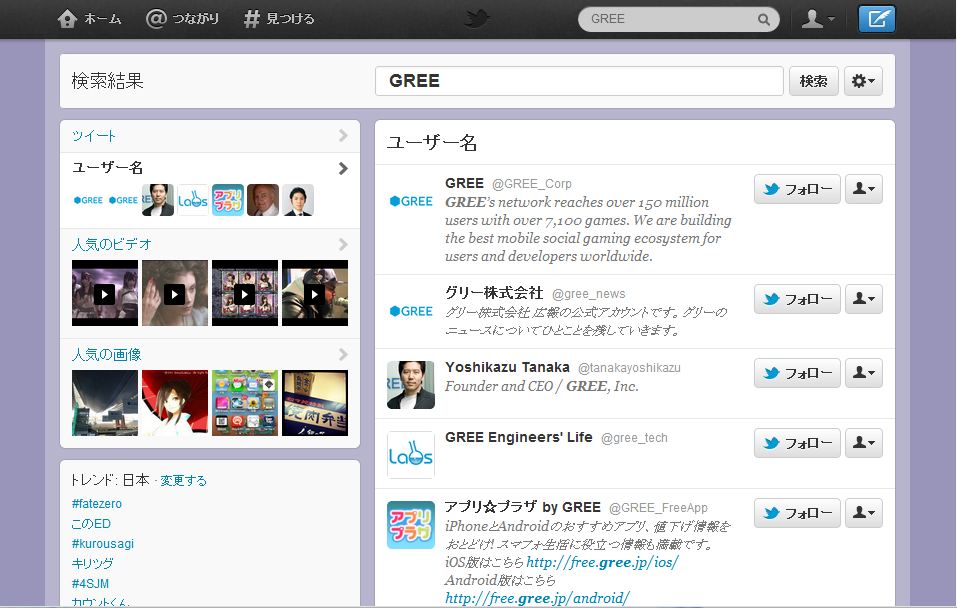The image size is (957, 608).
Task: Open the 人気のビデオ section link
Action: [x=111, y=244]
